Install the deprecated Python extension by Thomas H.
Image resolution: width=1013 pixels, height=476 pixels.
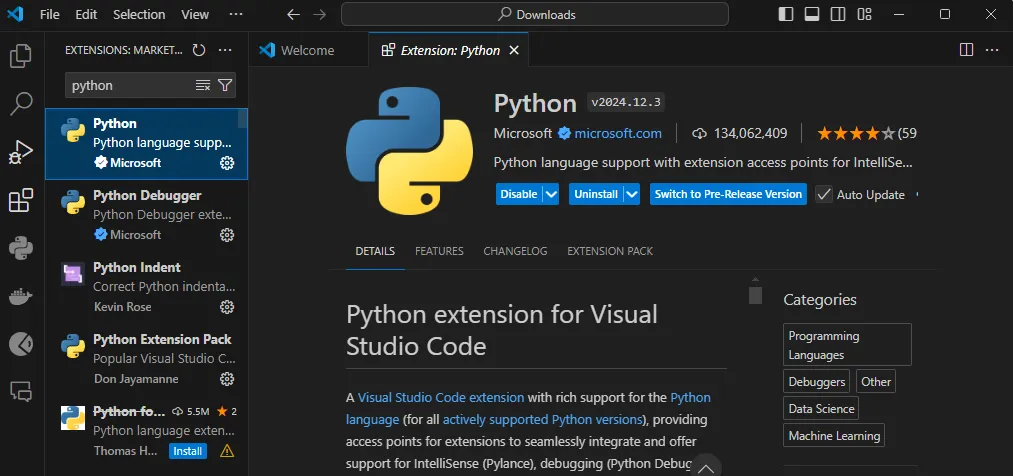pos(188,451)
